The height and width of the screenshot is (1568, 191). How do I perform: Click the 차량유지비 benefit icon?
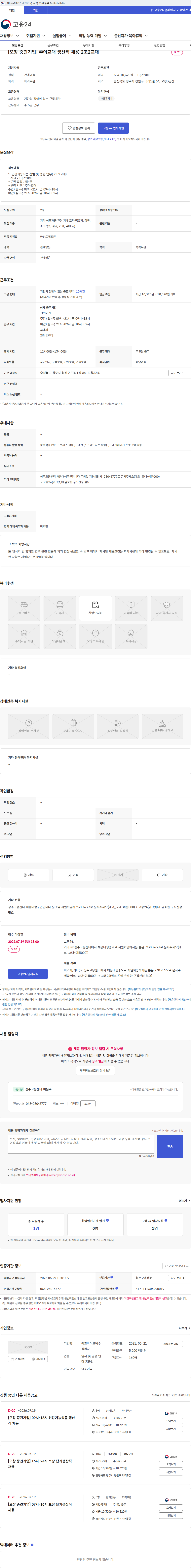click(95, 608)
